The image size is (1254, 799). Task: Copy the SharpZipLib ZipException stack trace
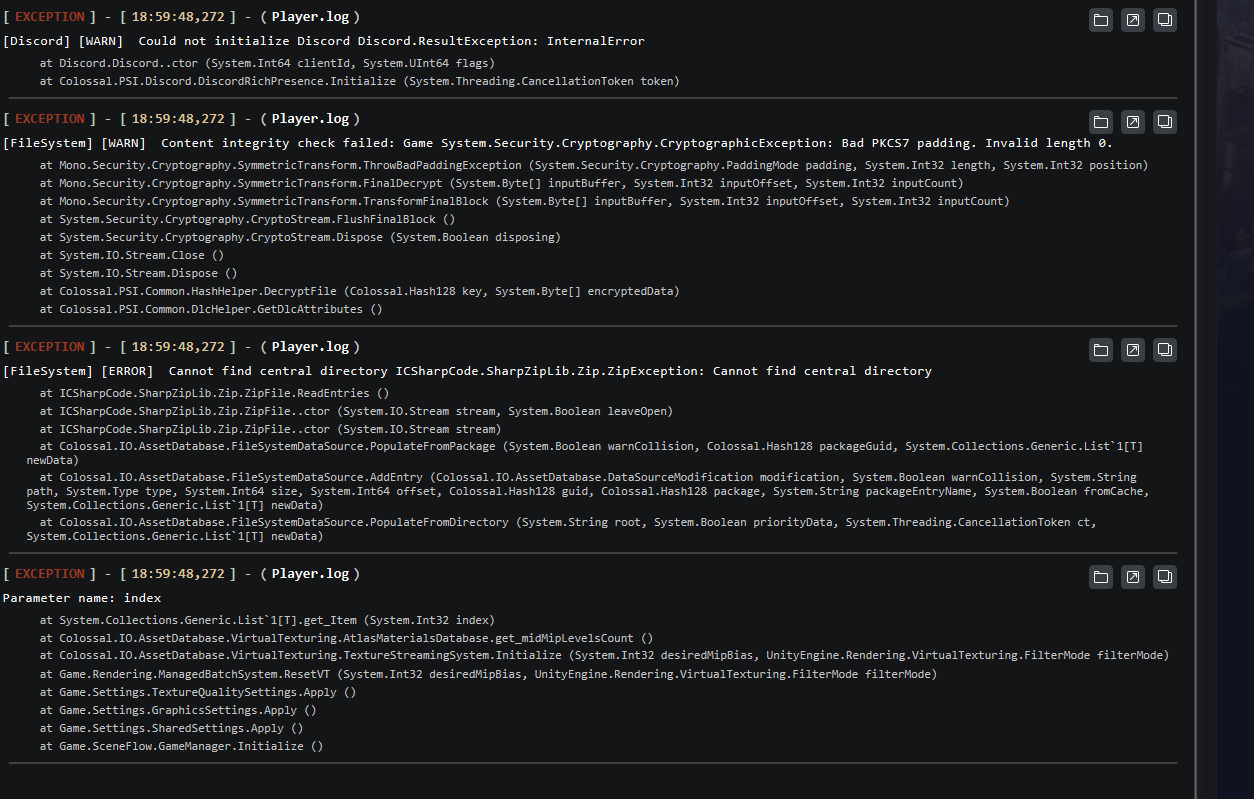1164,349
